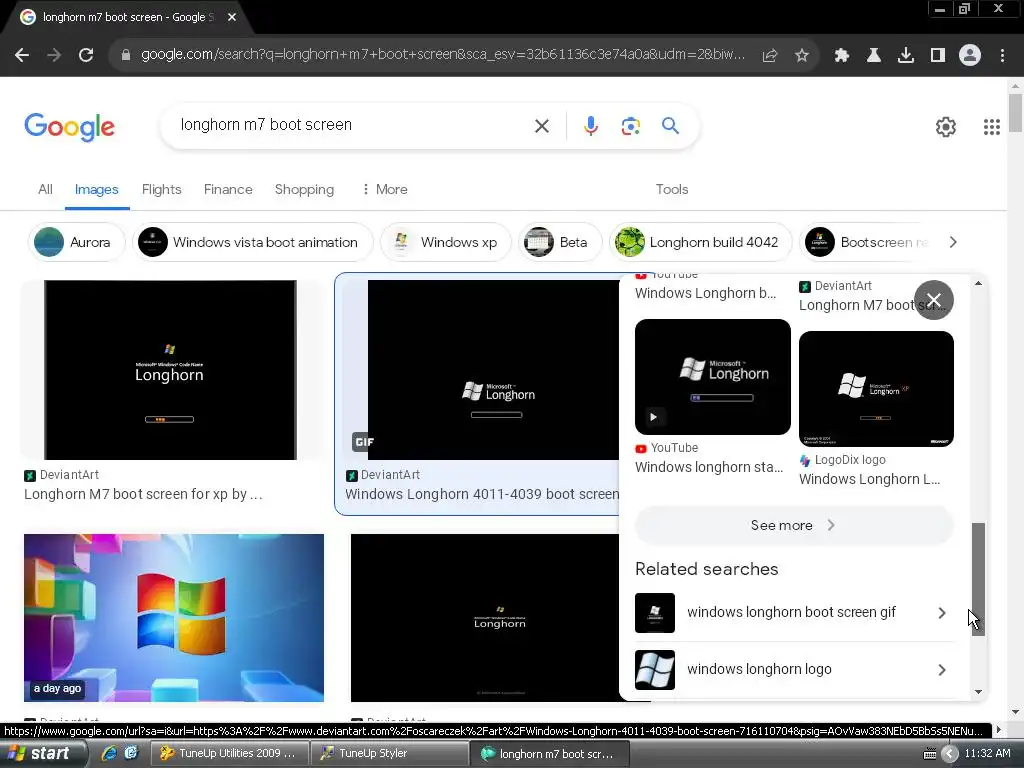Switch to the Finance tab
The image size is (1024, 768).
[x=228, y=189]
